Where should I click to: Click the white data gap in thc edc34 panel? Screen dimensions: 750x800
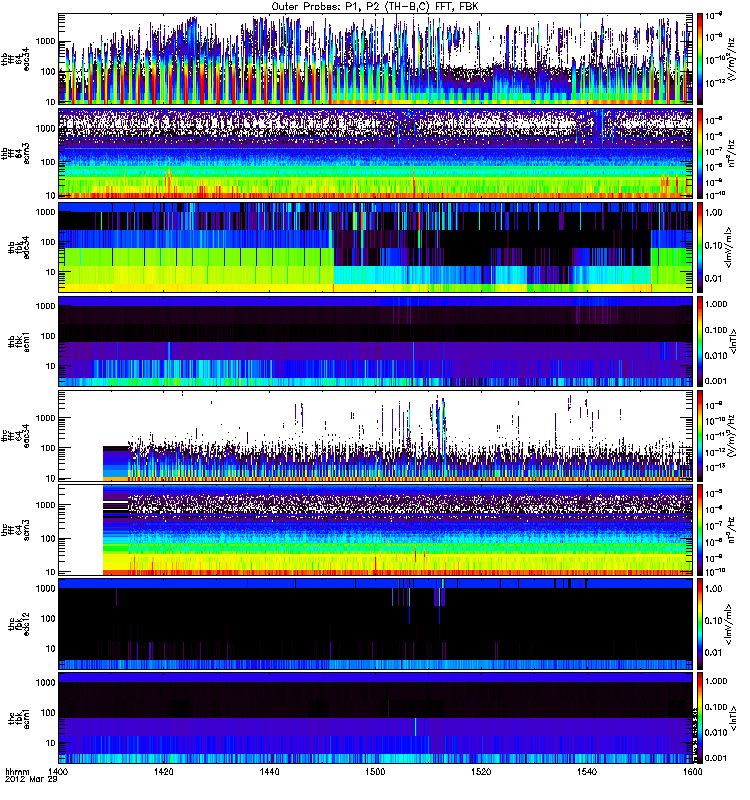[81, 434]
